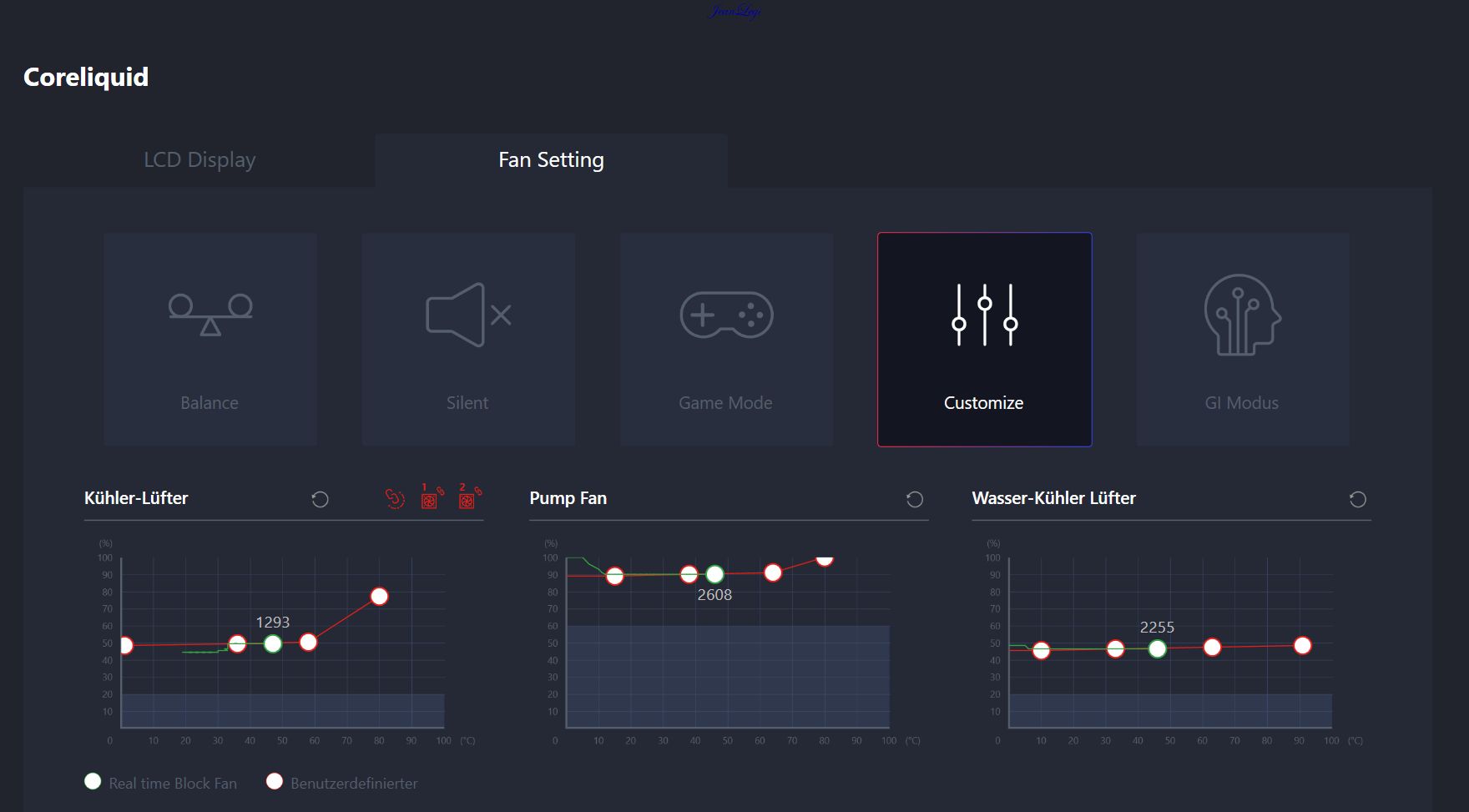
Task: Click the 2608 RPM value
Action: point(714,595)
